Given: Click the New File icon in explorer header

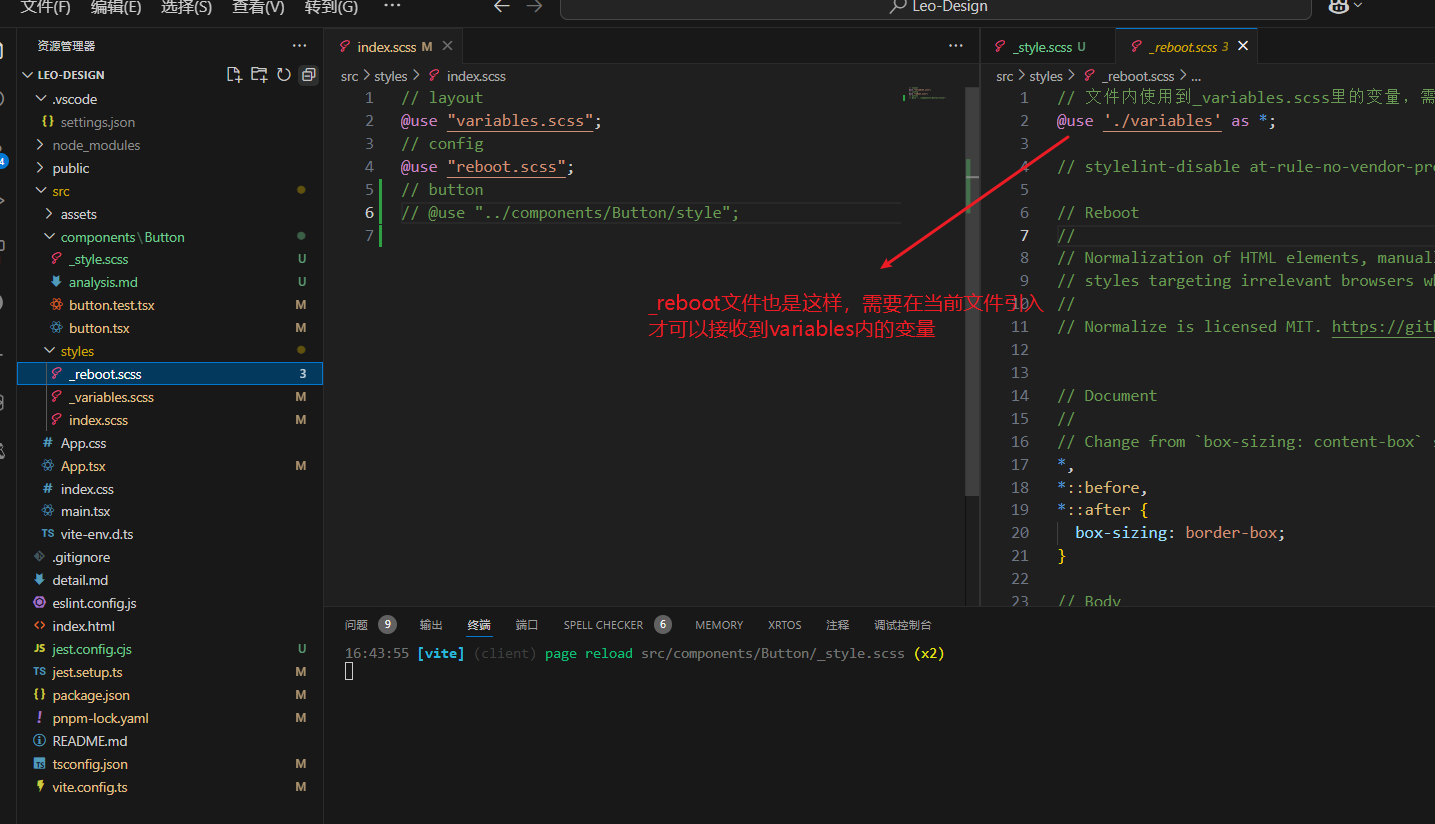Looking at the screenshot, I should 234,75.
